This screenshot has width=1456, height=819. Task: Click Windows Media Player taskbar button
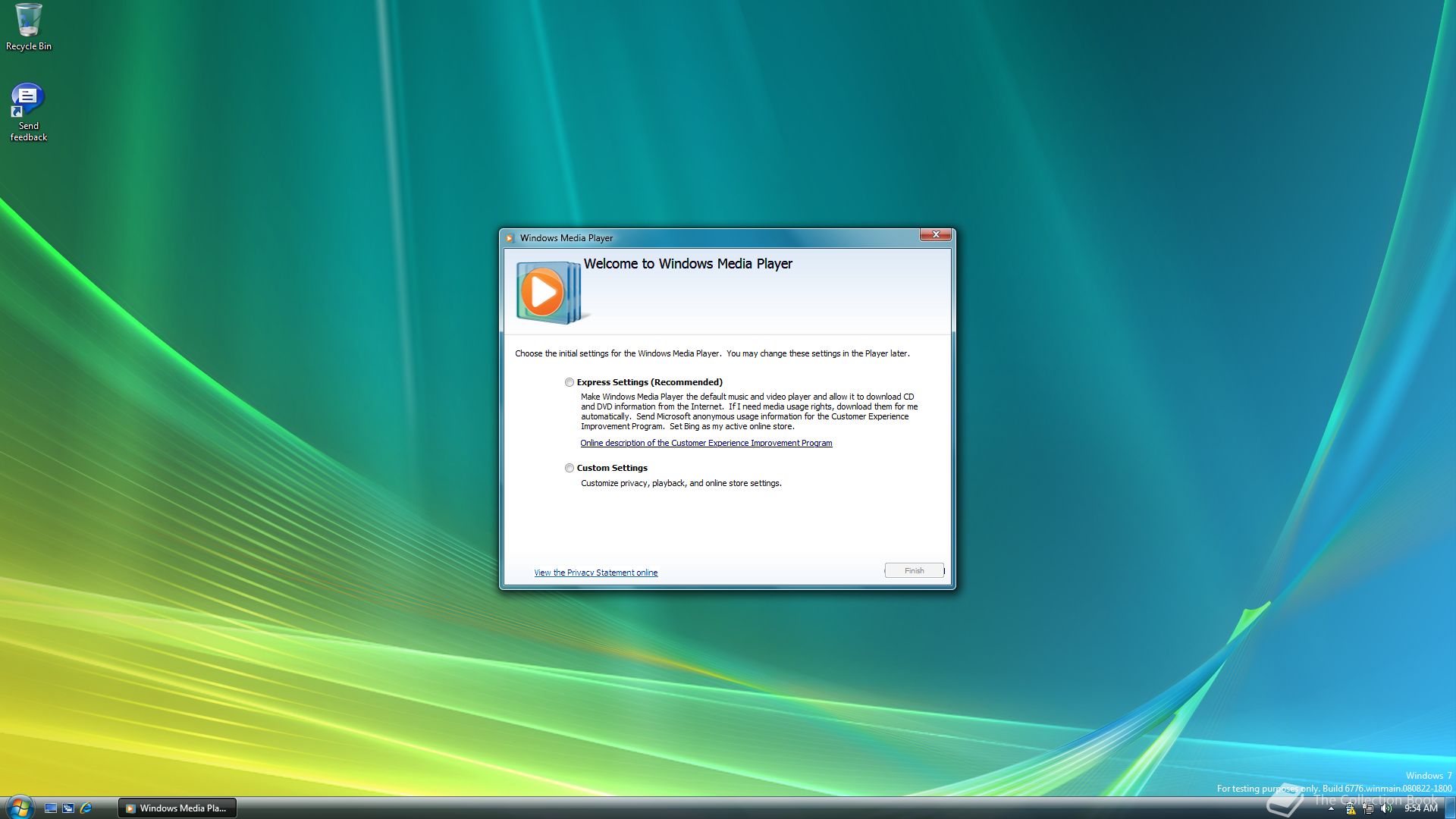(177, 808)
